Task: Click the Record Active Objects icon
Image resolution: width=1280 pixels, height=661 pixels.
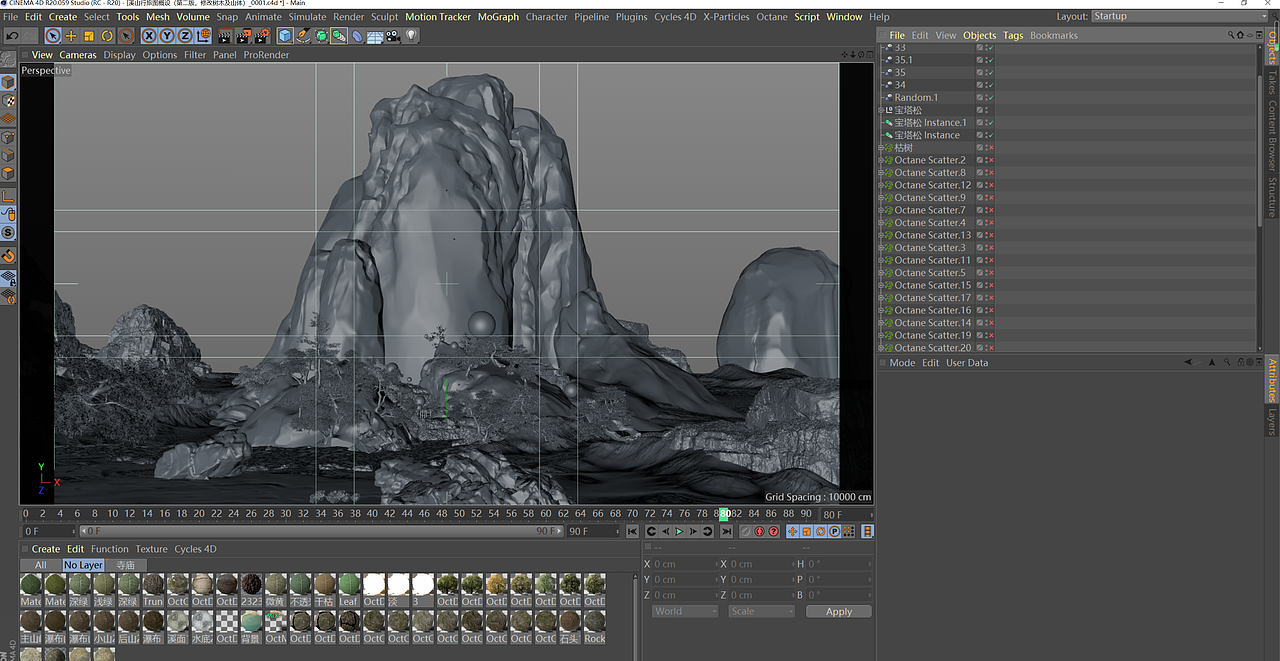Action: 745,532
